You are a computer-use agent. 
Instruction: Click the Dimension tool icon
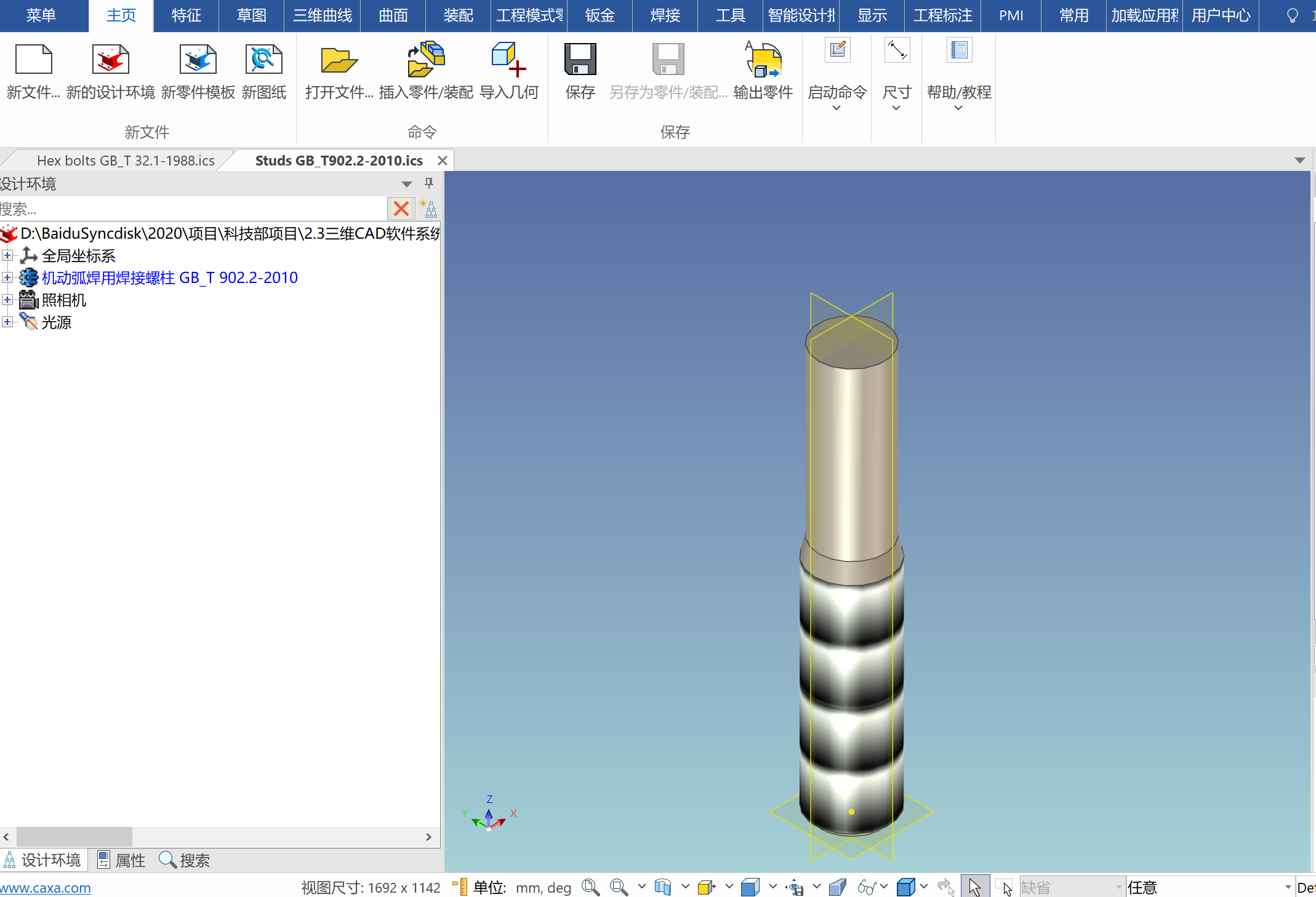pyautogui.click(x=897, y=50)
